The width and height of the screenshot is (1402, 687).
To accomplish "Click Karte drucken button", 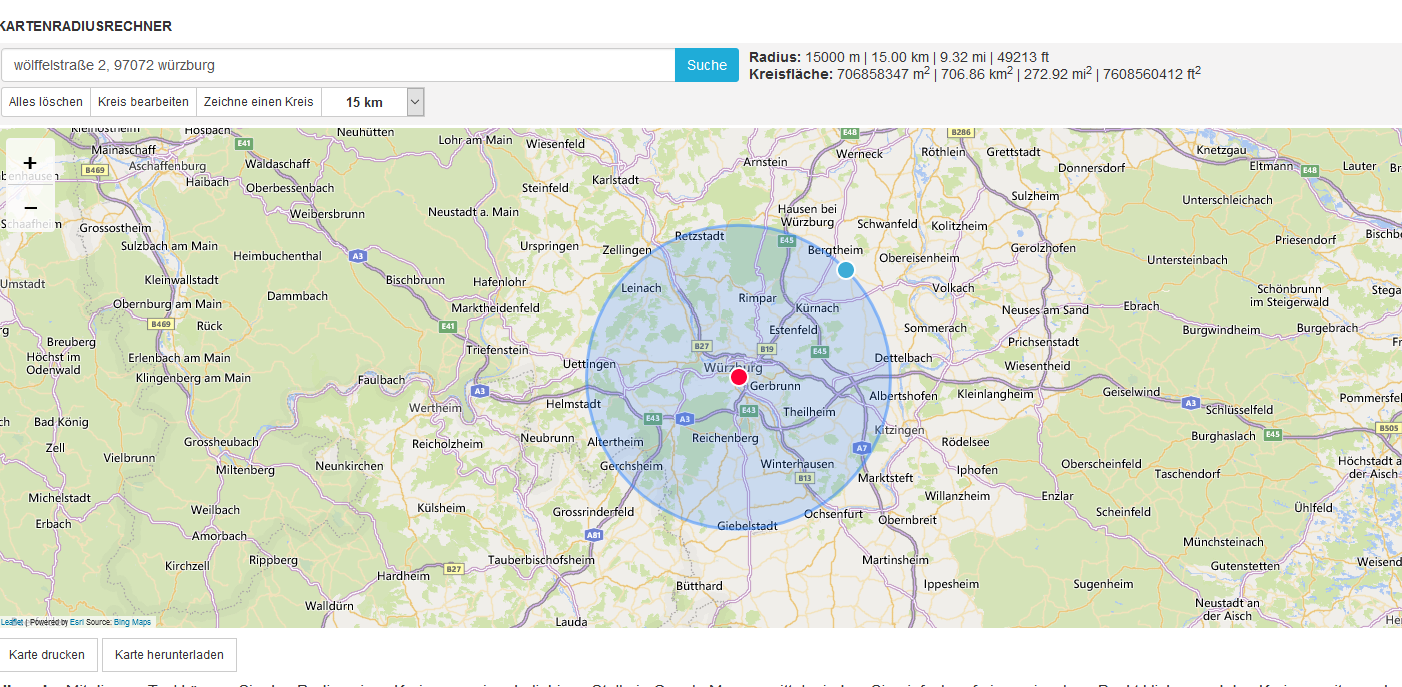I will tap(49, 655).
